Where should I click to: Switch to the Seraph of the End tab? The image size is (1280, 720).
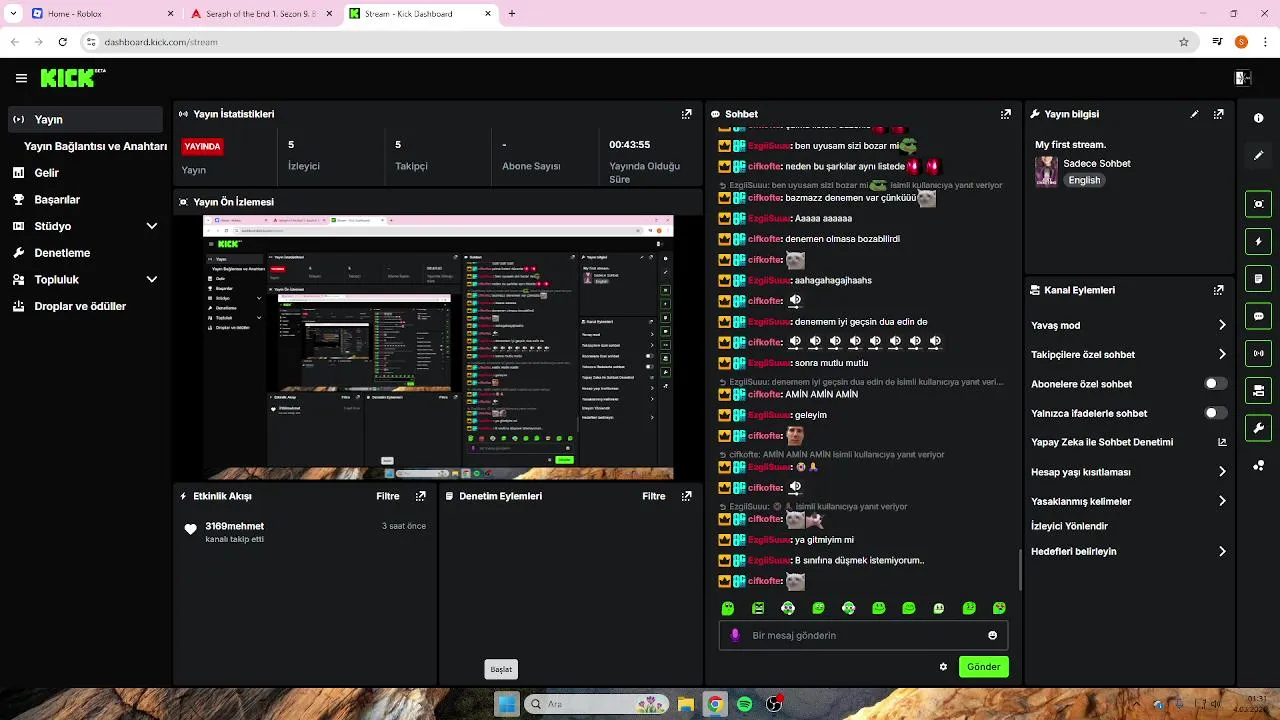tap(261, 14)
